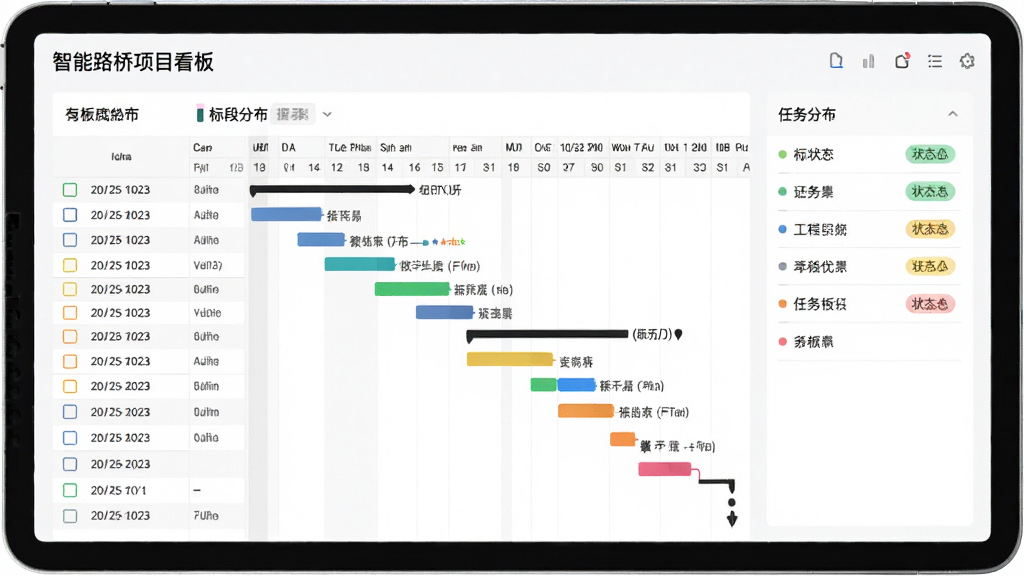The height and width of the screenshot is (576, 1024).
Task: Click the small teal milestone dot before the colored stars
Action: [x=425, y=242]
